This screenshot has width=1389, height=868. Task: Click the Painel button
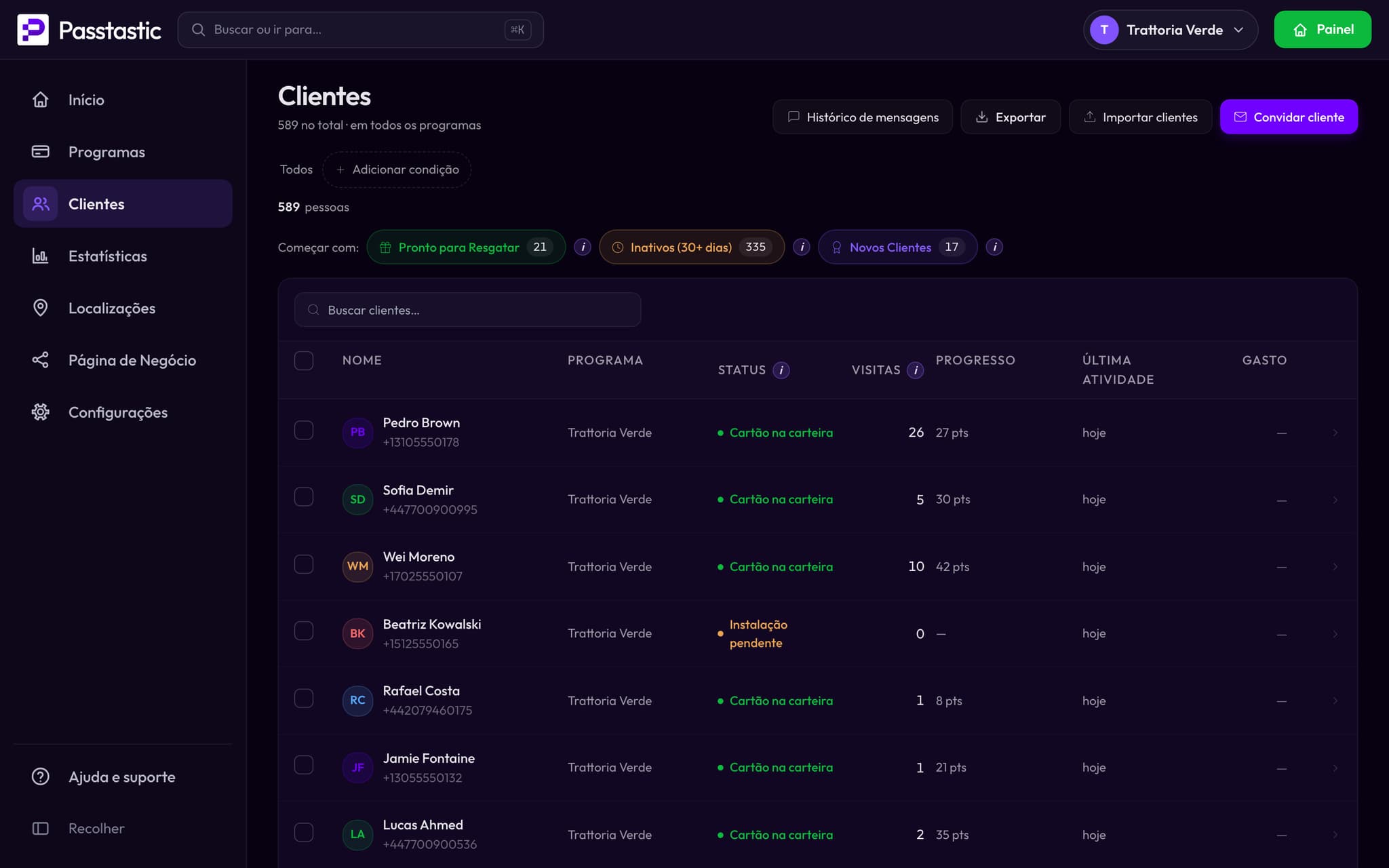(x=1323, y=30)
